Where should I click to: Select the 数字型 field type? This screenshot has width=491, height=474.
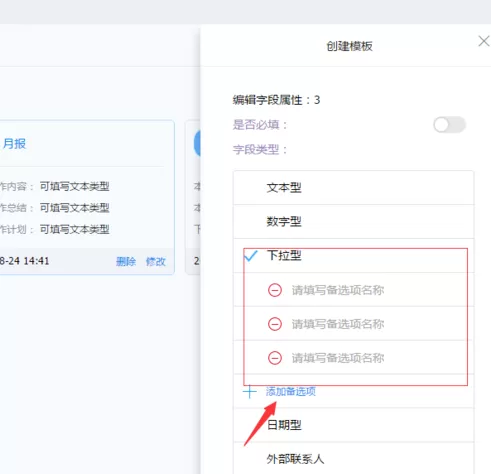tap(353, 222)
